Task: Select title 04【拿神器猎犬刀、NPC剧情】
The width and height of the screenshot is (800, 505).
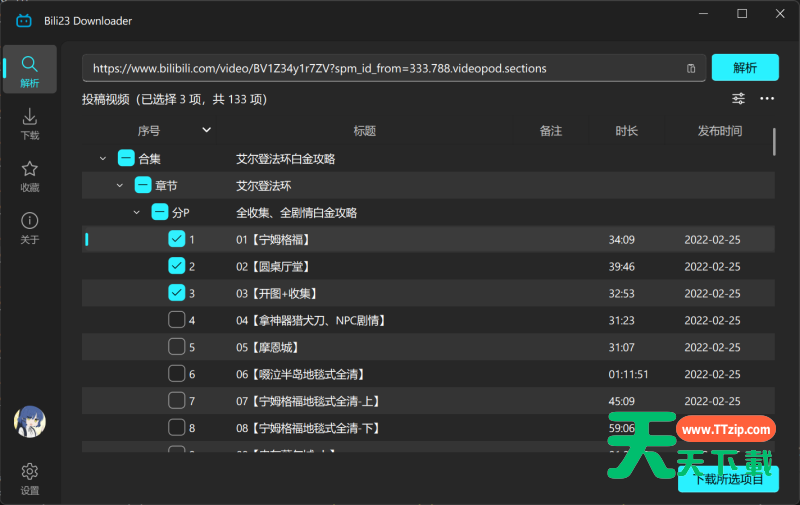Action: click(x=311, y=321)
